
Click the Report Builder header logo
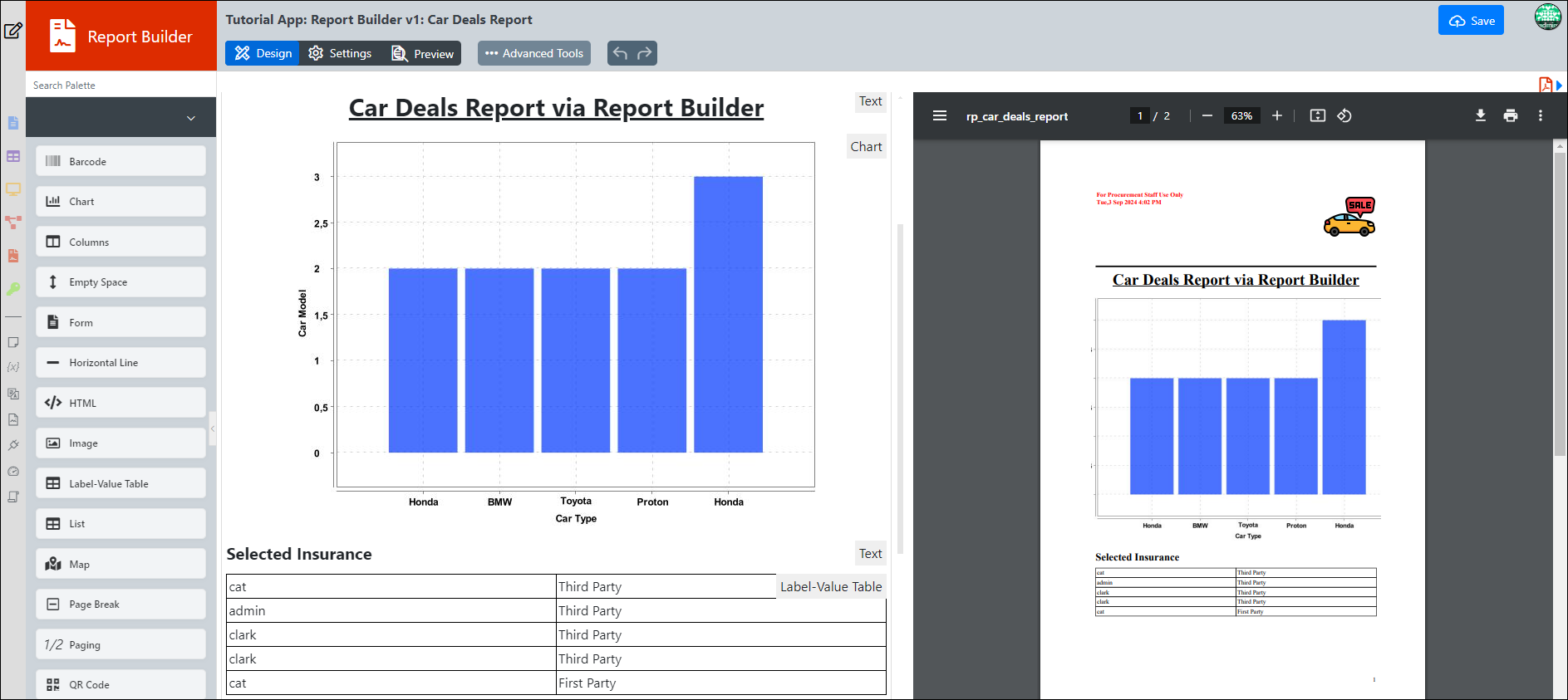[x=121, y=36]
